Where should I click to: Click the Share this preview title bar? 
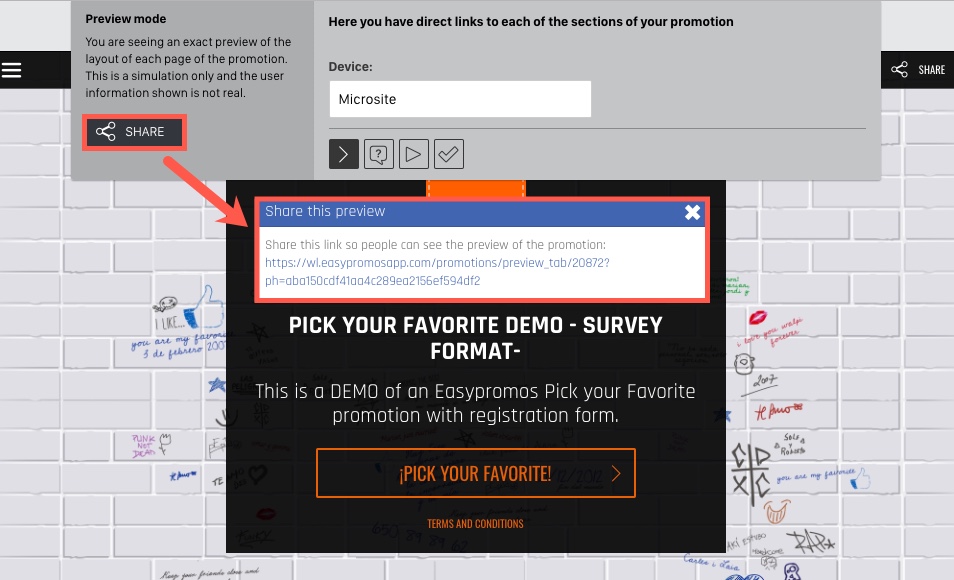pos(482,212)
